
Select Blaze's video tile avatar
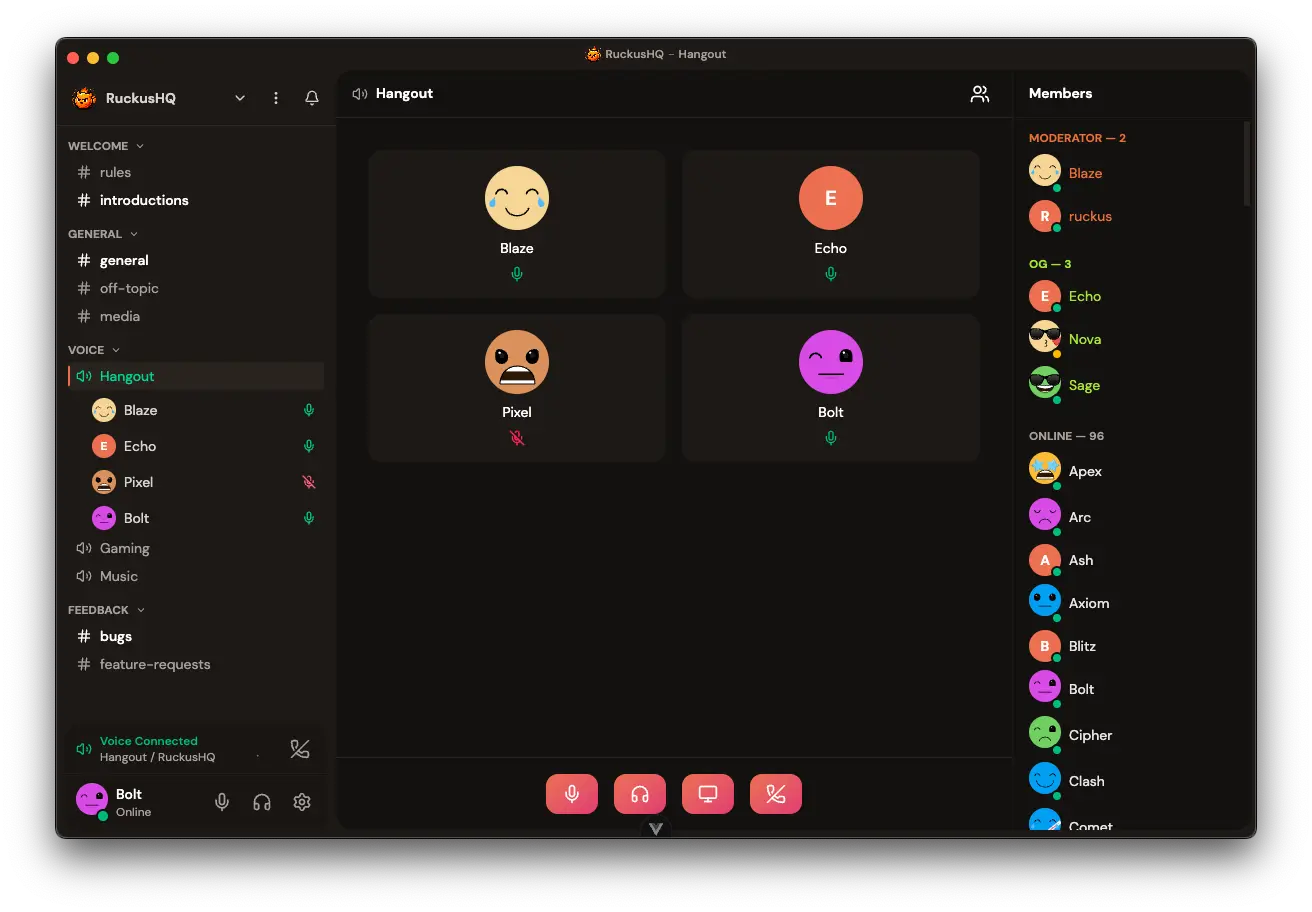coord(517,198)
